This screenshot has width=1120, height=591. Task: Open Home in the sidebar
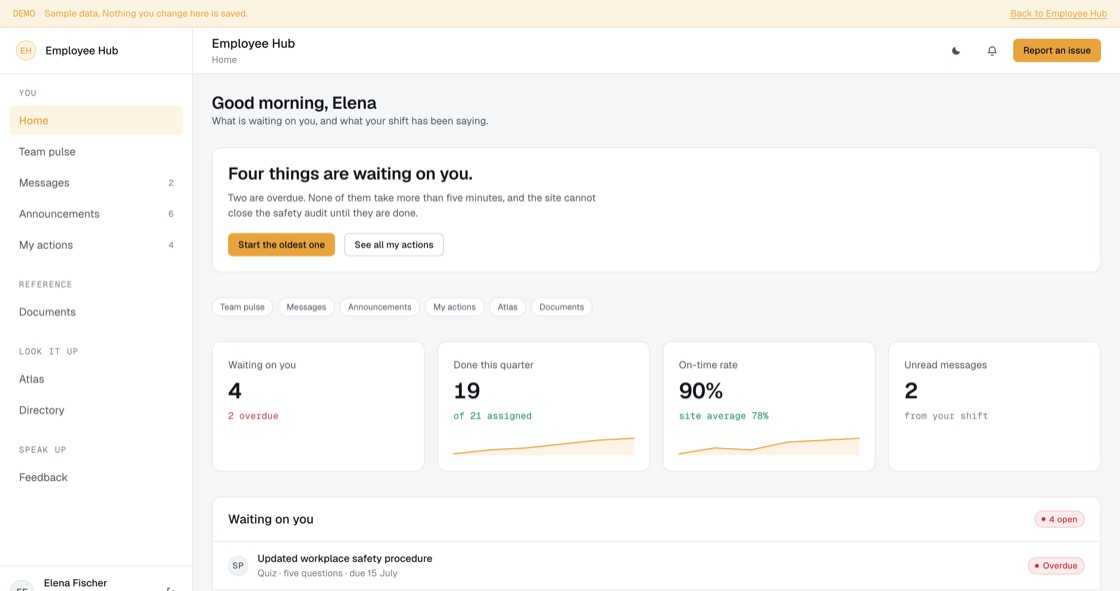click(96, 121)
